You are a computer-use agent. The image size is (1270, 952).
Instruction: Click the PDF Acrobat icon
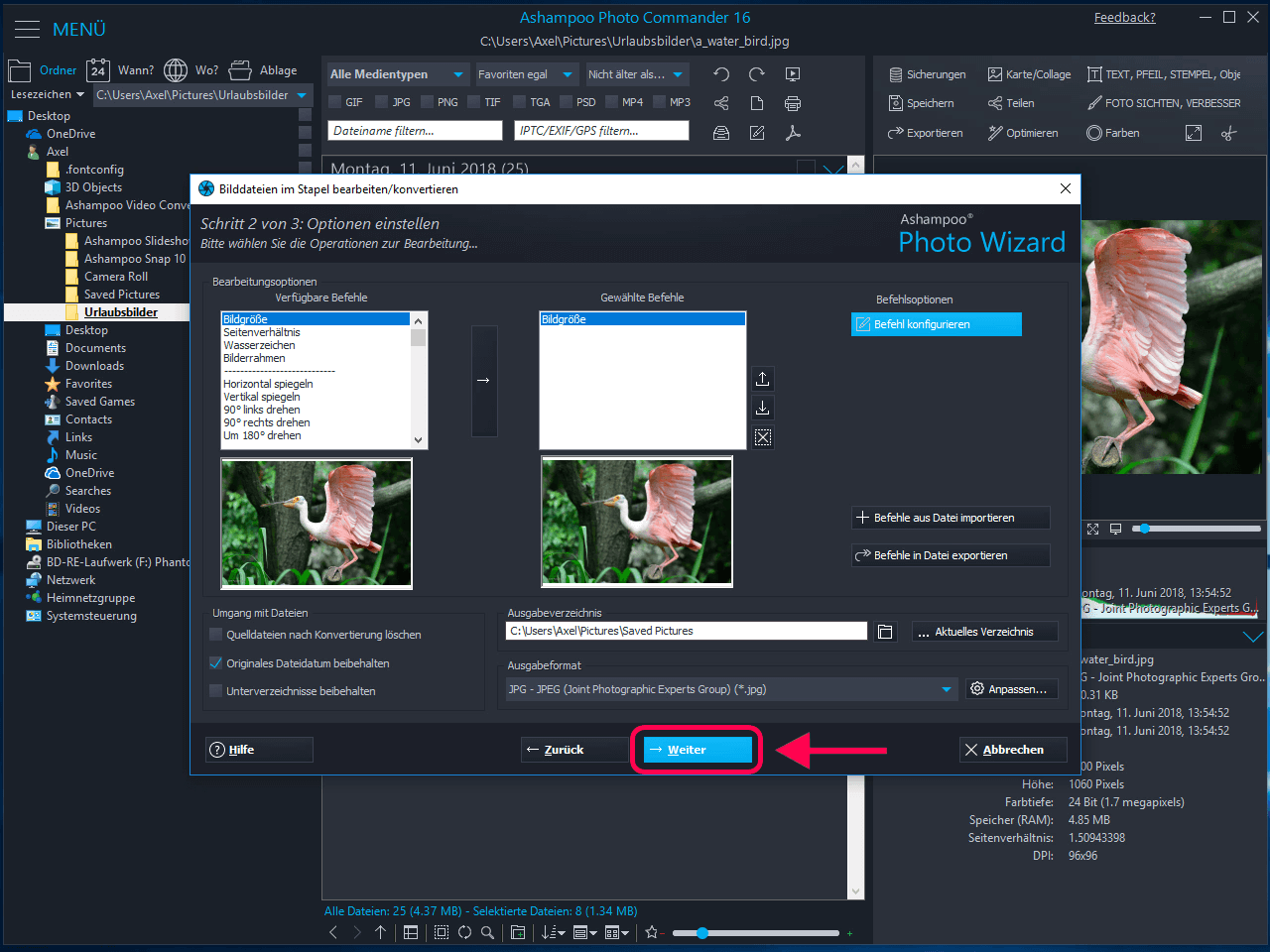[793, 133]
